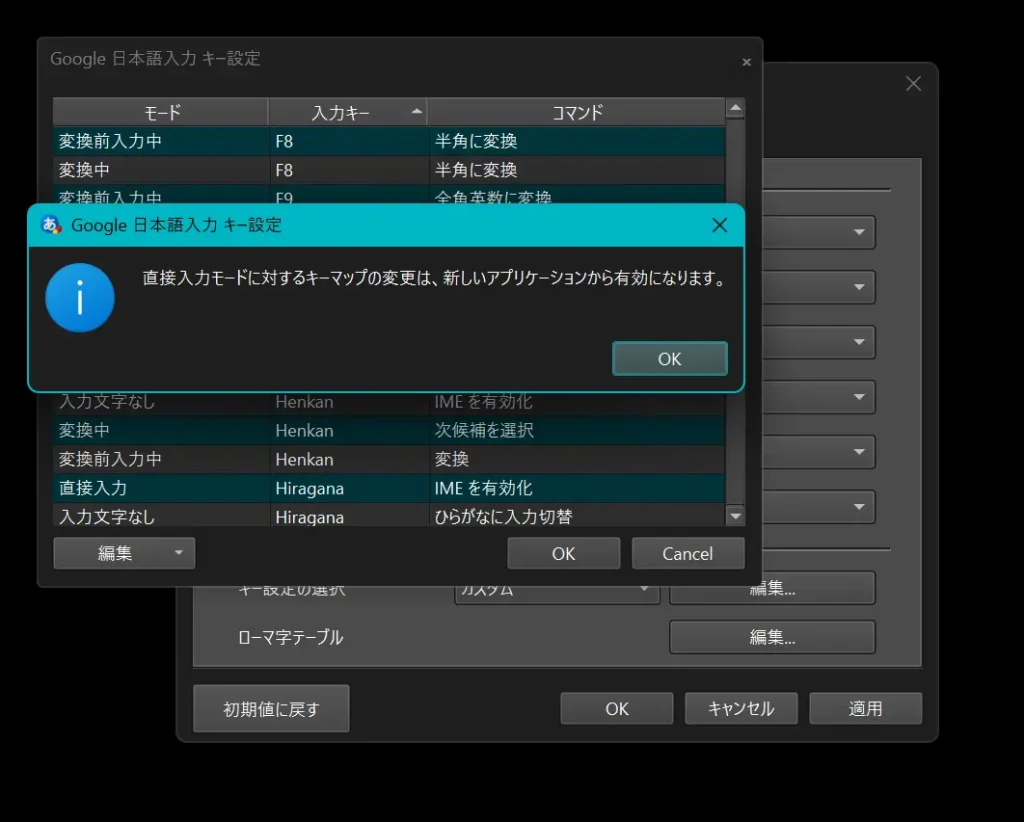Screen dimensions: 1024x822
Task: Select the F8 変換前入力中 row
Action: click(x=389, y=141)
